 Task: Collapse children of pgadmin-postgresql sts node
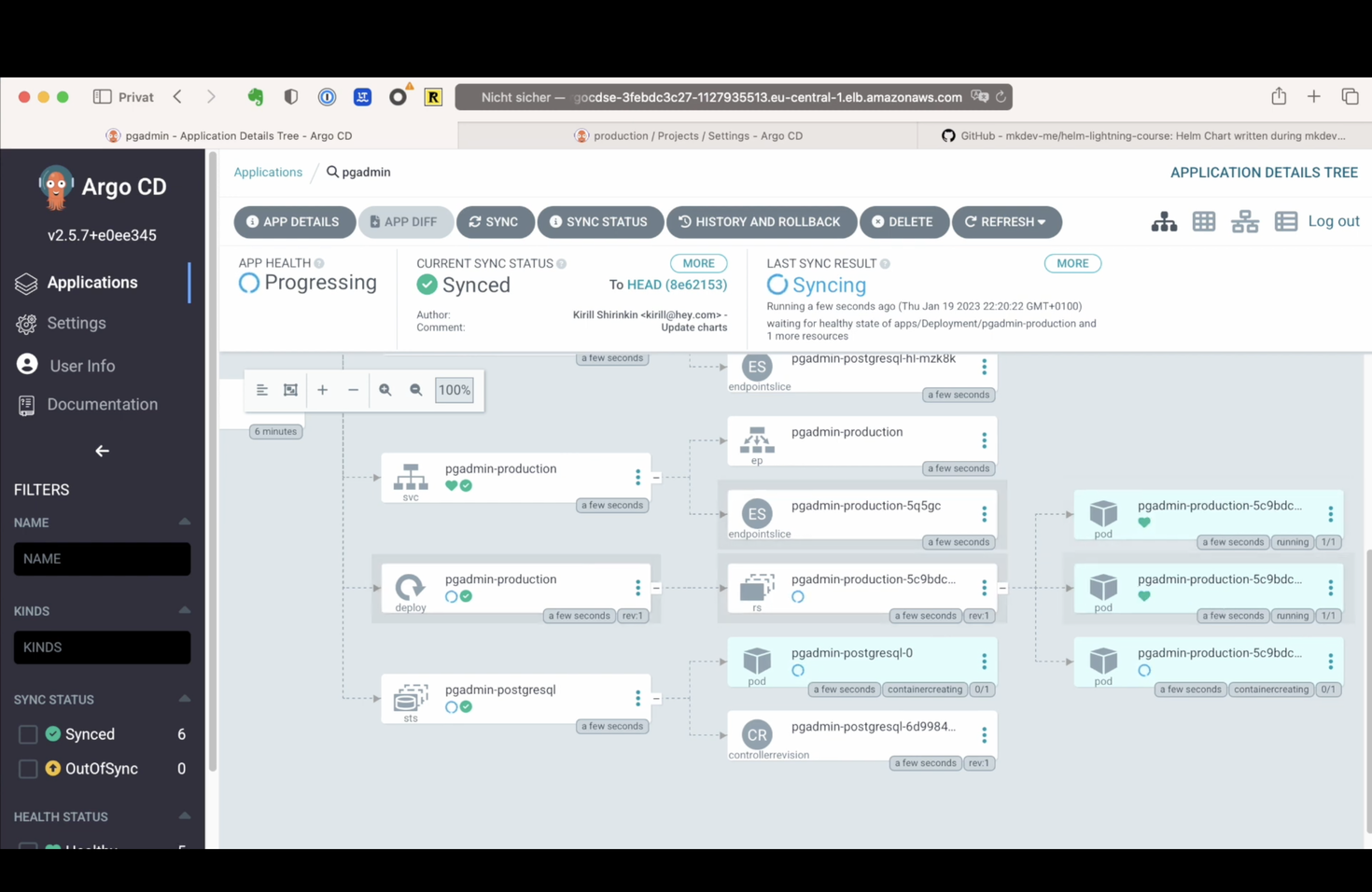(656, 699)
